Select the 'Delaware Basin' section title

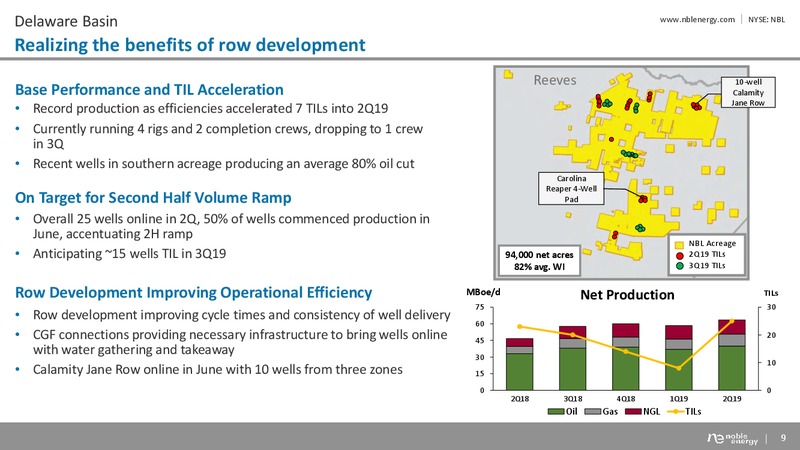point(66,21)
